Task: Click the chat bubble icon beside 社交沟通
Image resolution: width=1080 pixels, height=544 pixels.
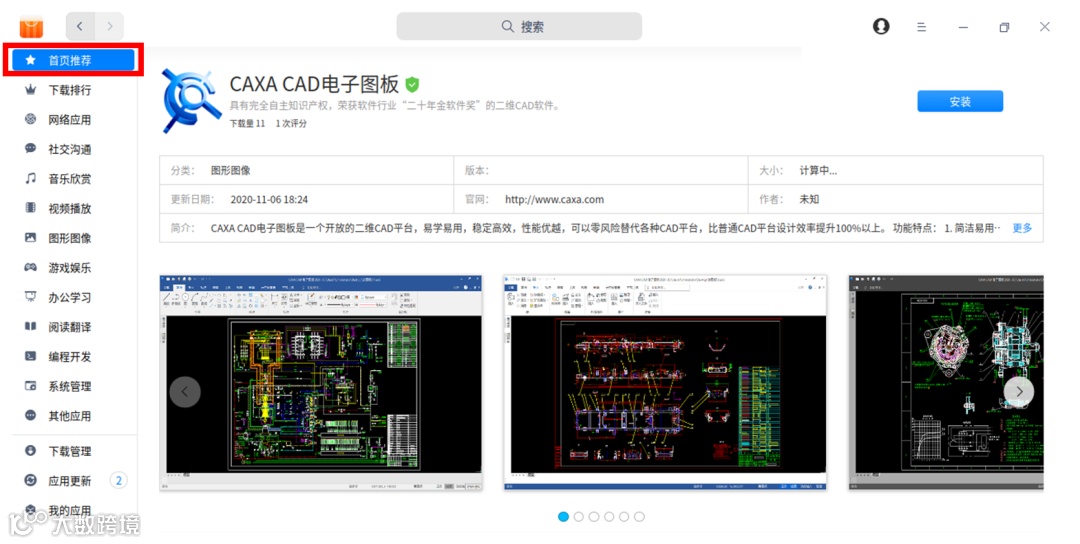Action: (x=30, y=149)
